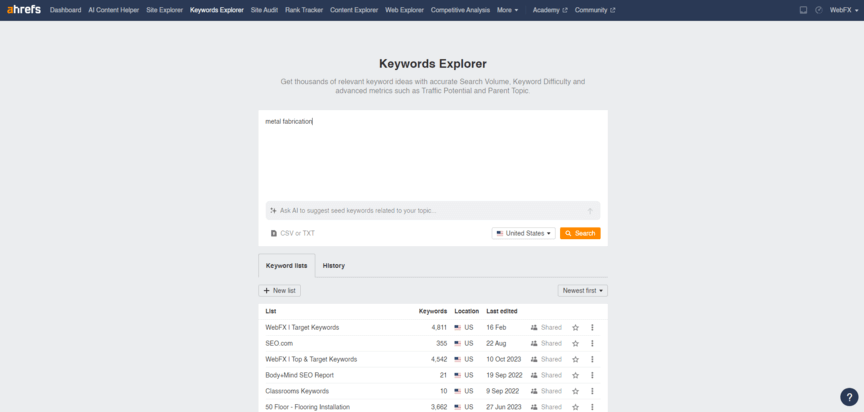
Task: Star the WebFX I Top & Target Keywords list
Action: point(575,359)
